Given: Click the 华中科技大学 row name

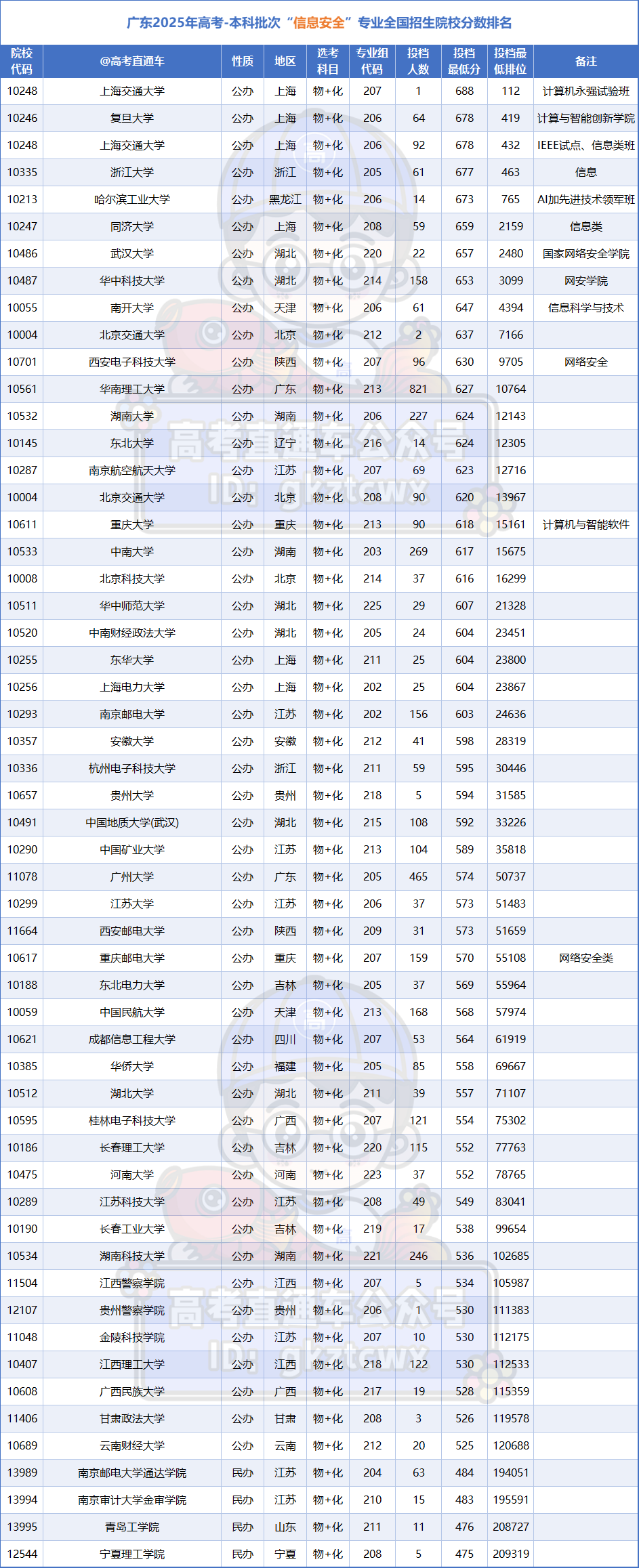Looking at the screenshot, I should tap(132, 280).
